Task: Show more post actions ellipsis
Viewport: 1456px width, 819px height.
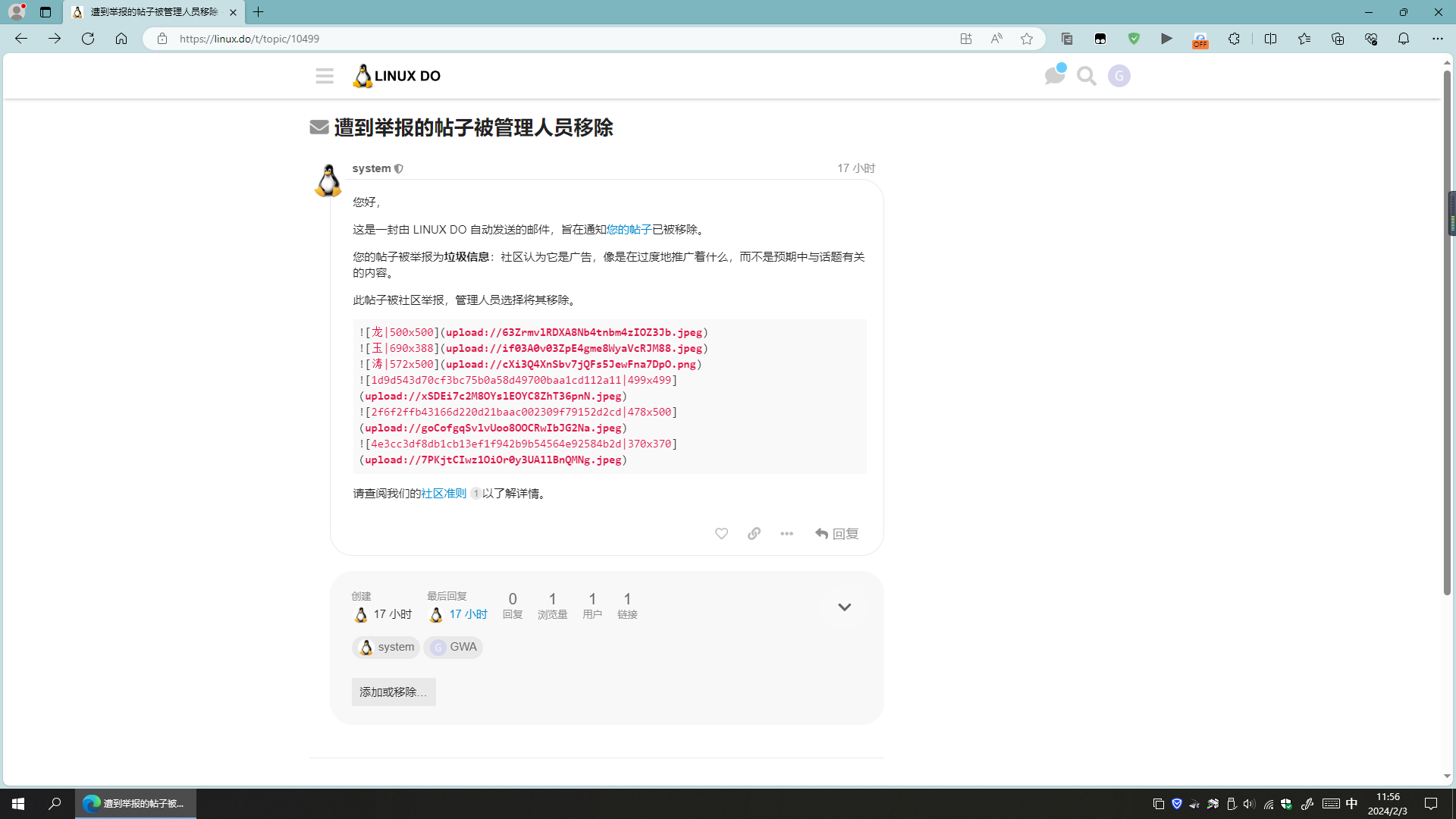Action: [x=786, y=534]
